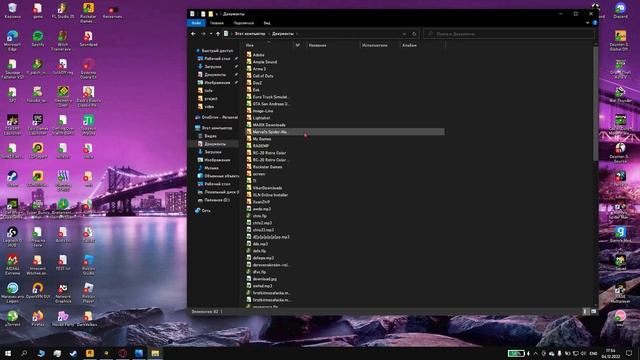Image resolution: width=640 pixels, height=360 pixels.
Task: Select the Arma 3 folder
Action: (x=256, y=69)
